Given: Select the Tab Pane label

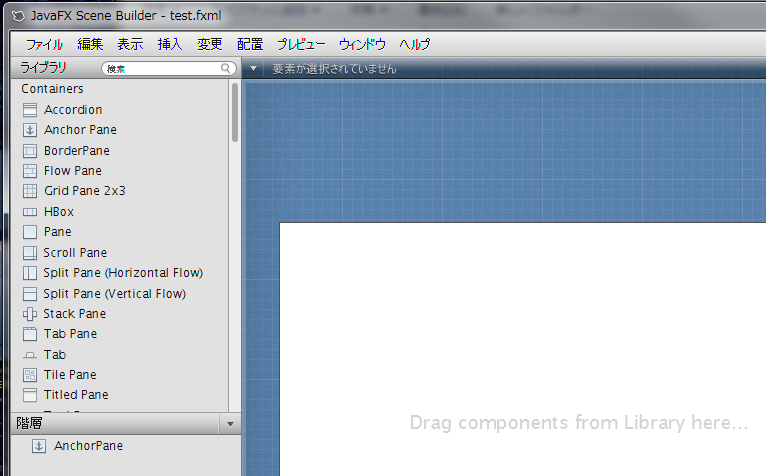Looking at the screenshot, I should (x=70, y=334).
